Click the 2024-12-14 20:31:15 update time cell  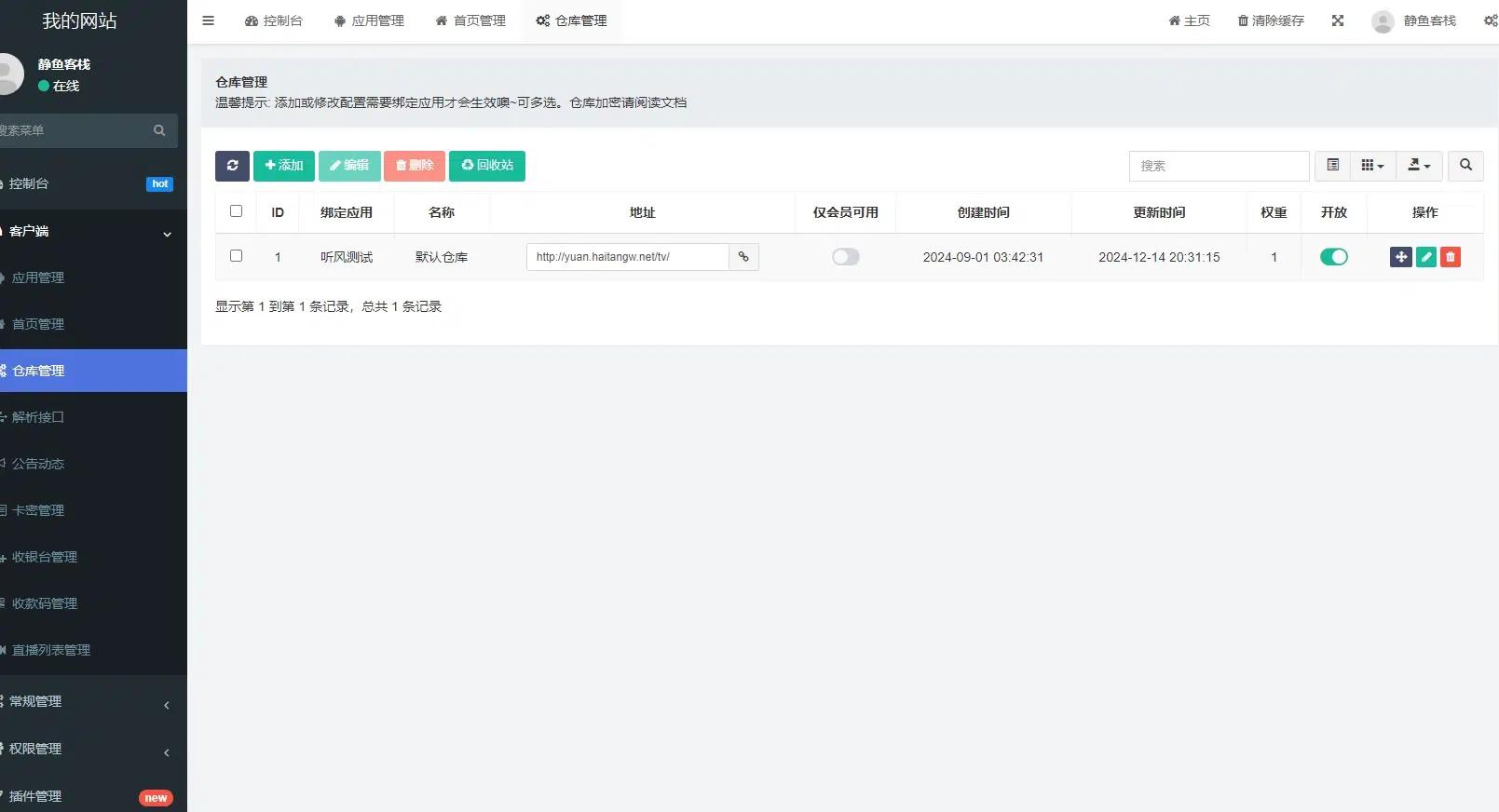click(x=1159, y=257)
